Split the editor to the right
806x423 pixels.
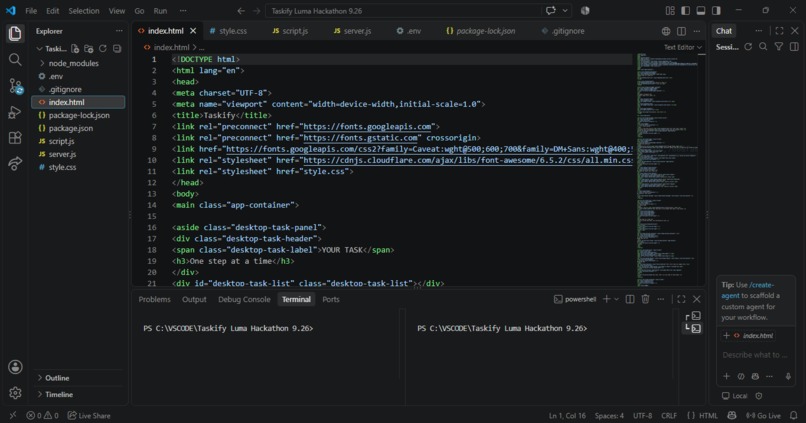pos(681,31)
